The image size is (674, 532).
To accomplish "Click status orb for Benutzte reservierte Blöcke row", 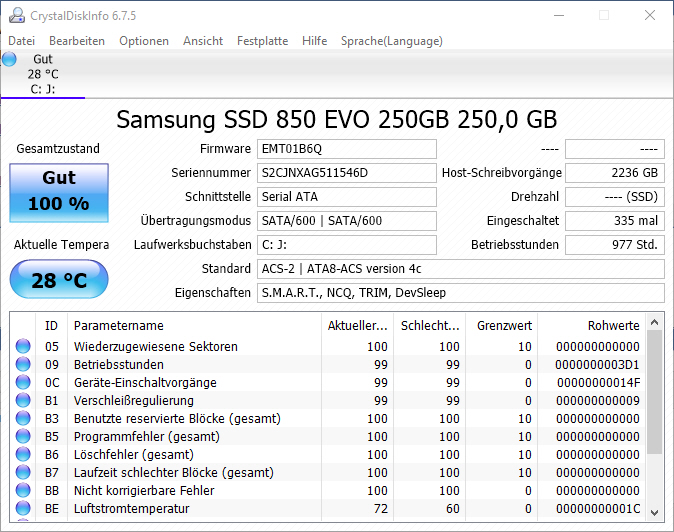I will (23, 419).
